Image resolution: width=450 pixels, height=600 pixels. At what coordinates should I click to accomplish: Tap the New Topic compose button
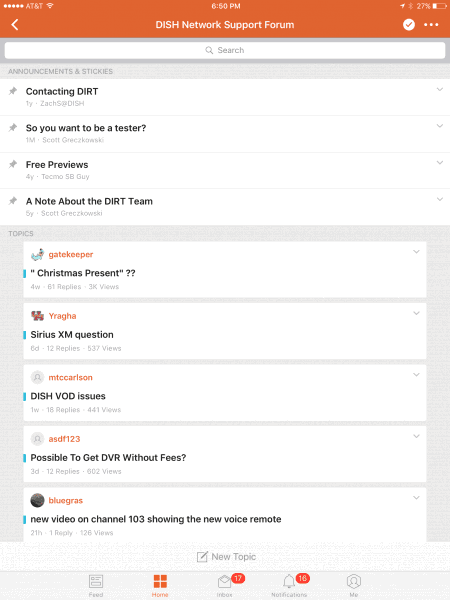[x=226, y=557]
